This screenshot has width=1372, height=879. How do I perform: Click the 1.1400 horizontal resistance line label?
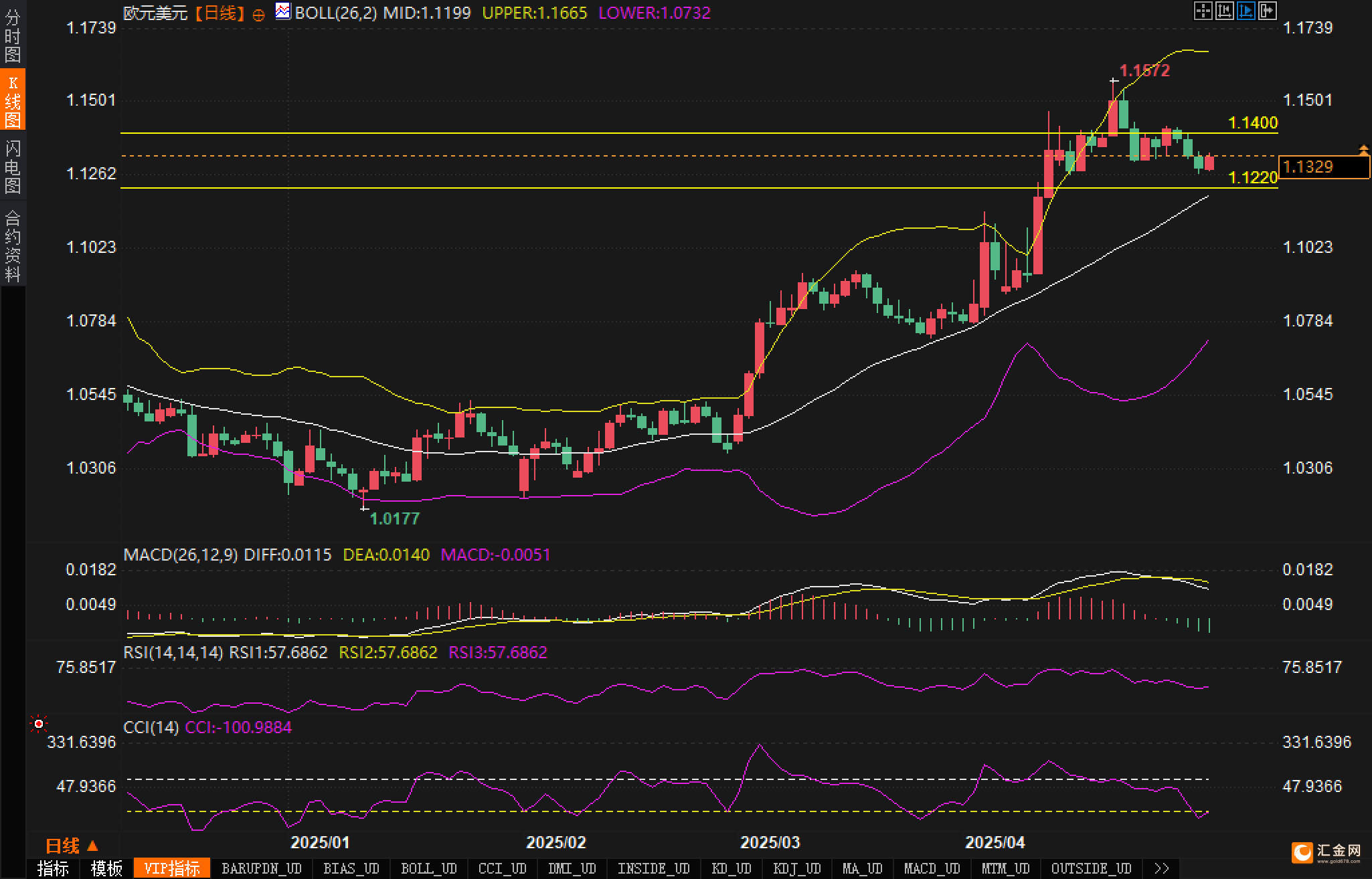point(1252,123)
